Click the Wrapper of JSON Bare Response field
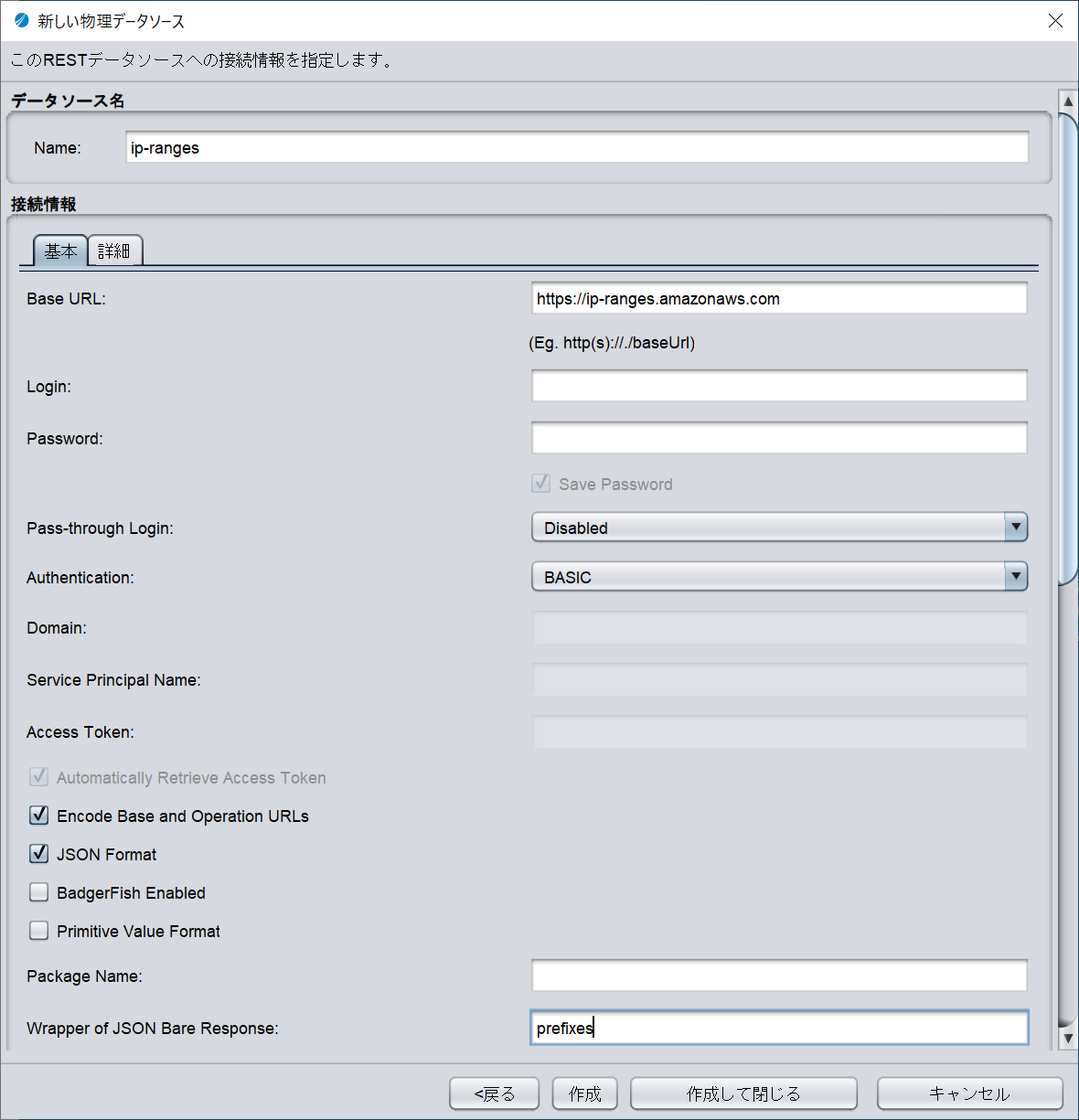The width and height of the screenshot is (1079, 1120). pos(779,1028)
